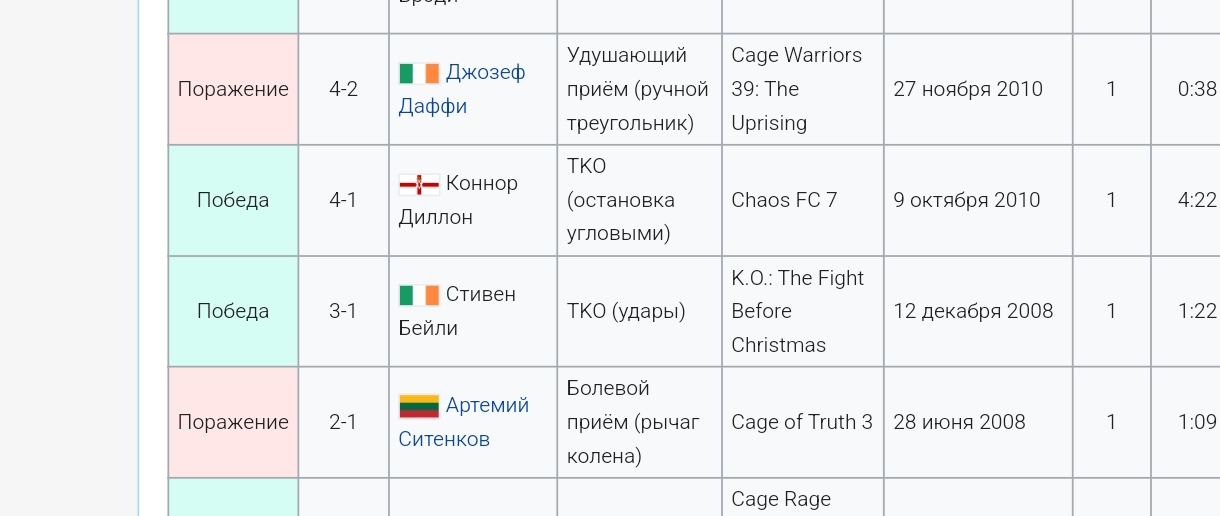The height and width of the screenshot is (516, 1220).
Task: Click the Chaos FC 7 event cell
Action: (x=803, y=200)
